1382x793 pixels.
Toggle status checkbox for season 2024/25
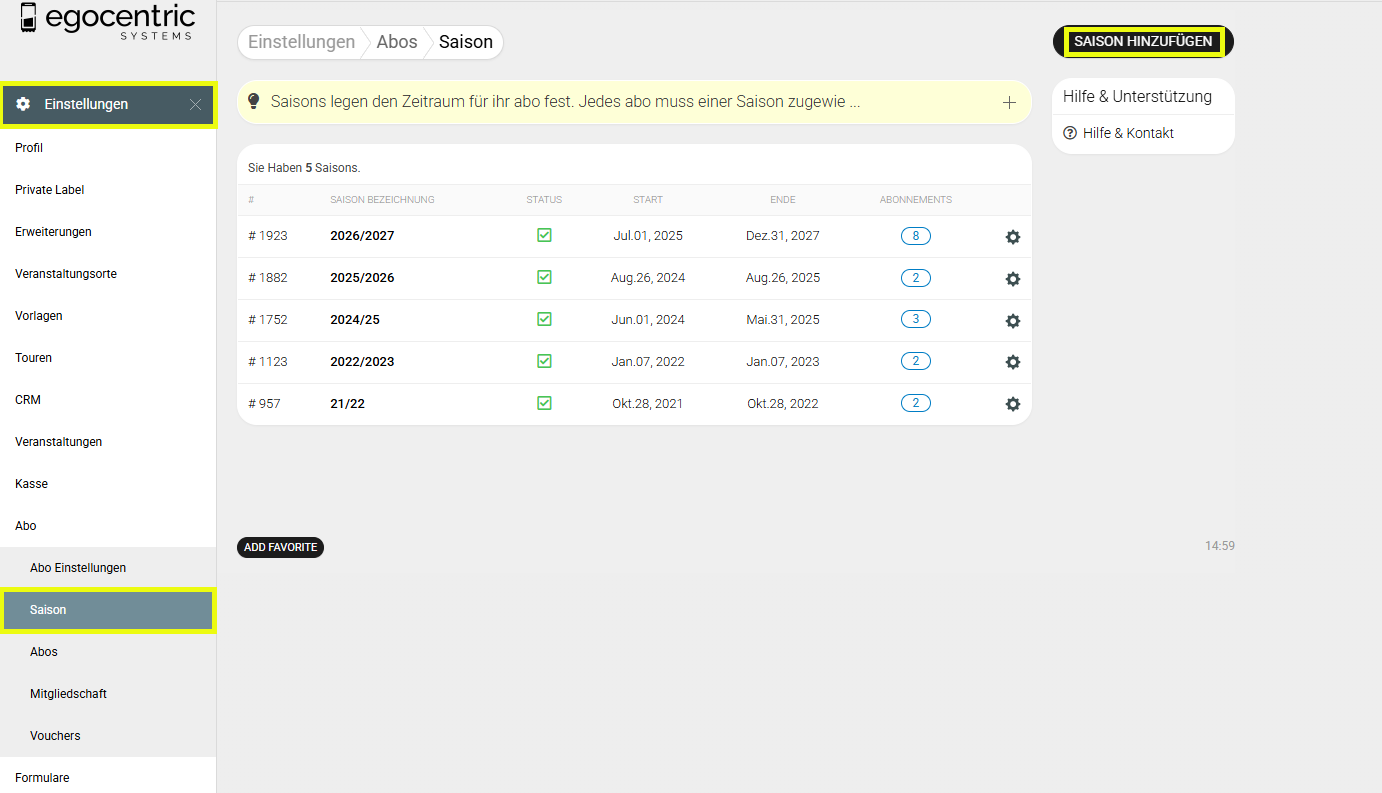(544, 319)
